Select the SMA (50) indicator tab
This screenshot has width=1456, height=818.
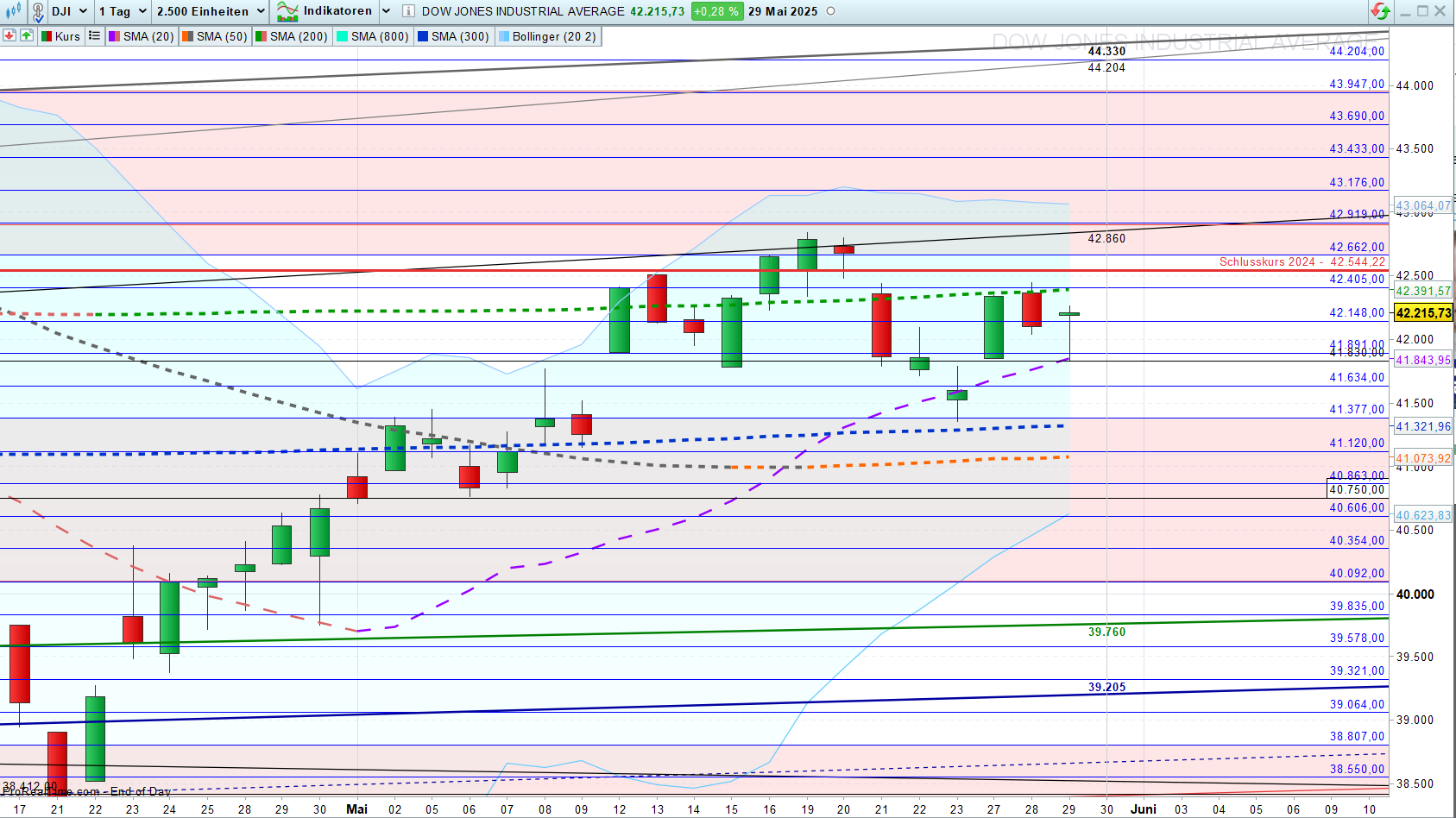click(x=214, y=36)
